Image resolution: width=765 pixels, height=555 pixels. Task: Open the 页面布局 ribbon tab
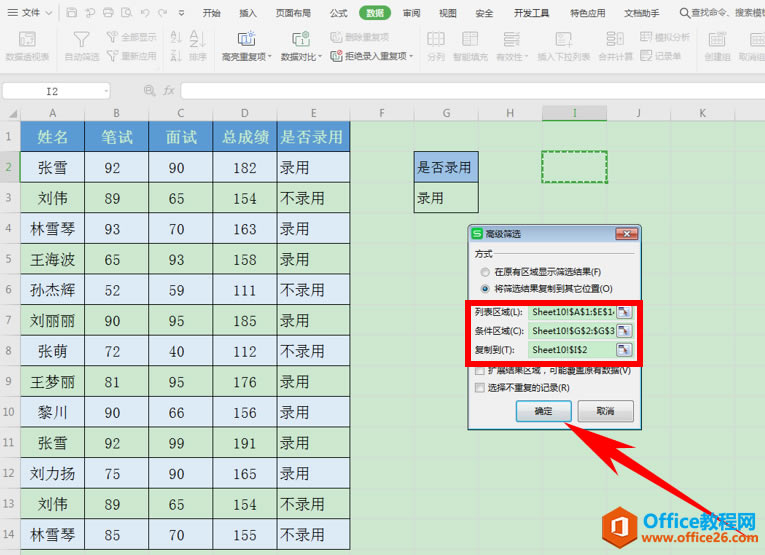293,13
